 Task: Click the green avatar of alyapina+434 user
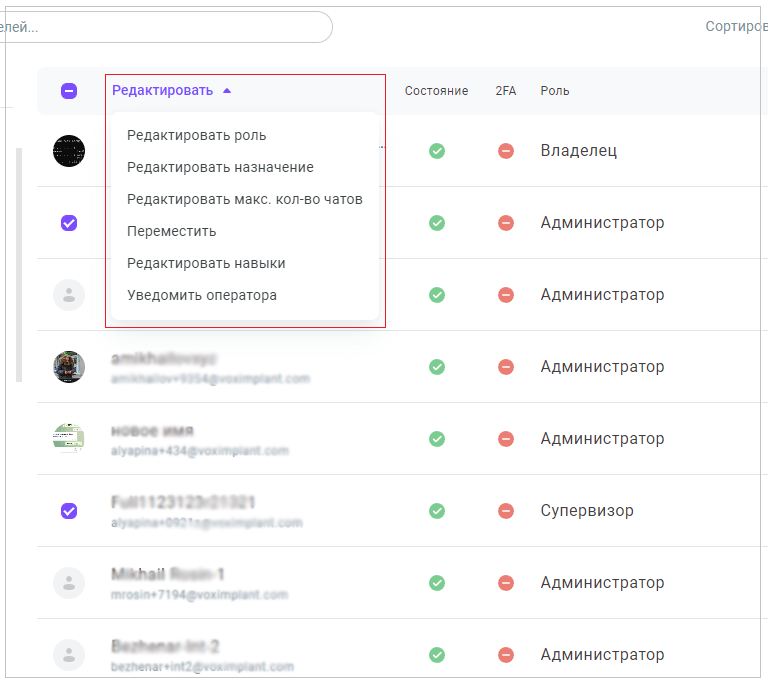[x=69, y=439]
